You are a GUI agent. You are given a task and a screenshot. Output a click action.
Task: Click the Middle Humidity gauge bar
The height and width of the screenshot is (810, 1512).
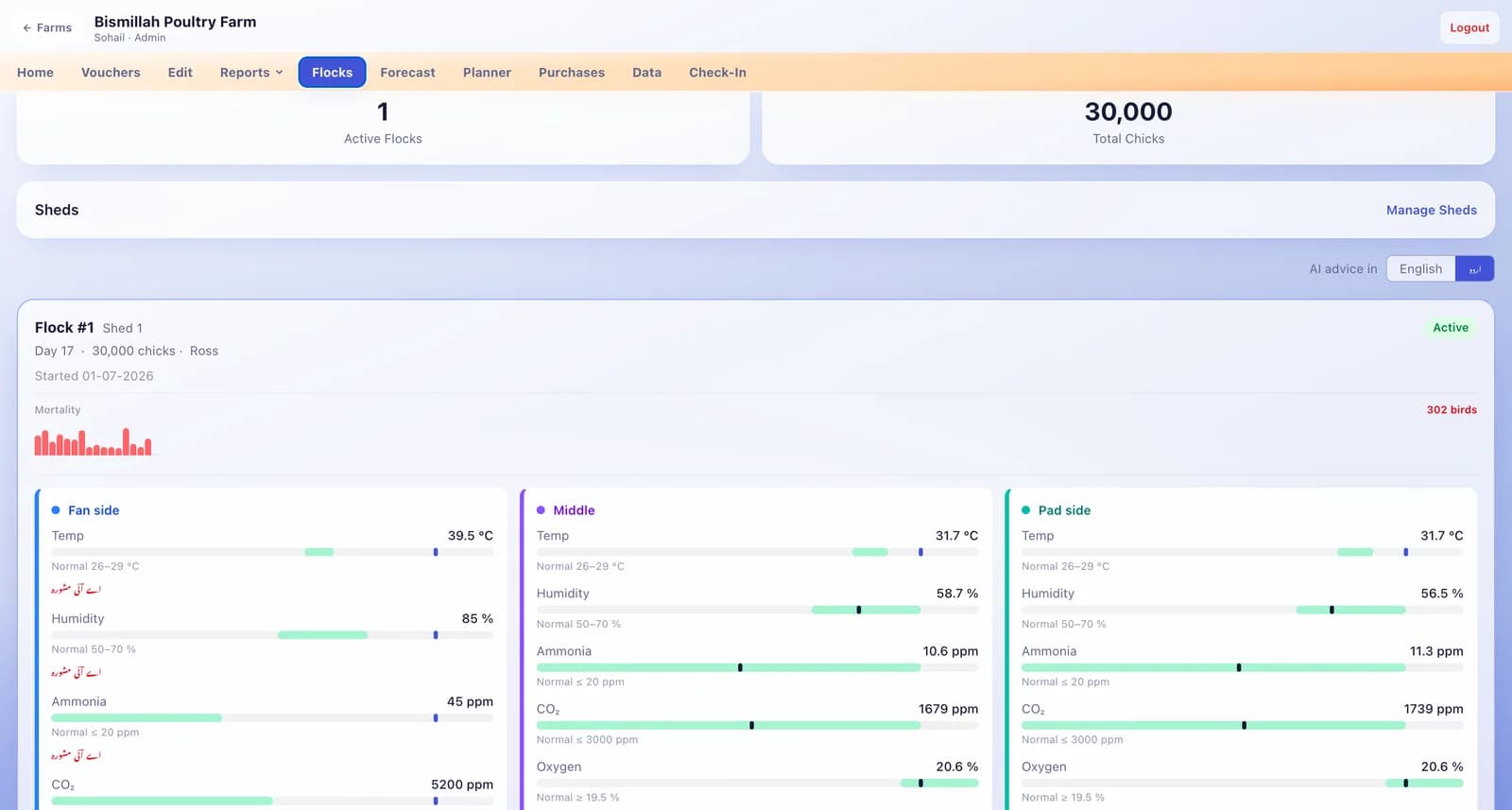pos(757,610)
